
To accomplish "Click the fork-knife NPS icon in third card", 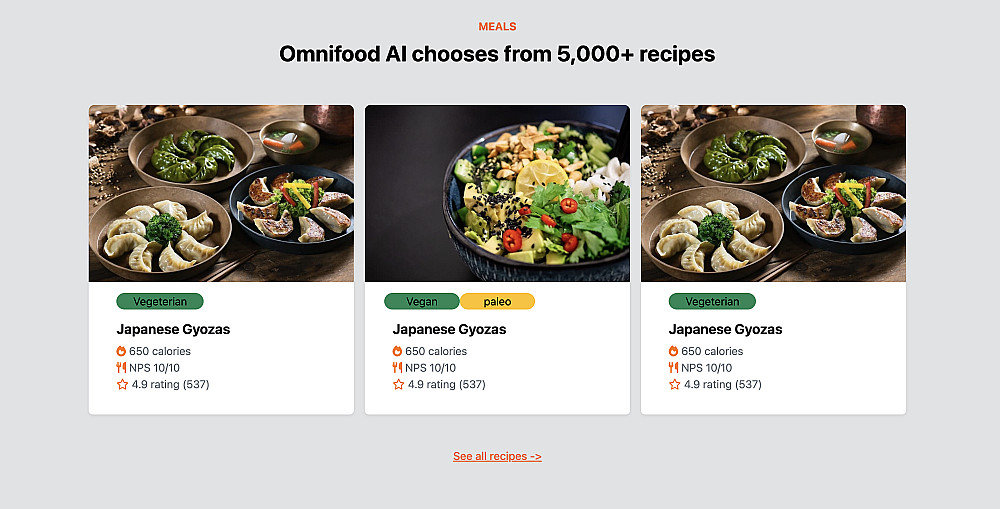I will pos(673,367).
